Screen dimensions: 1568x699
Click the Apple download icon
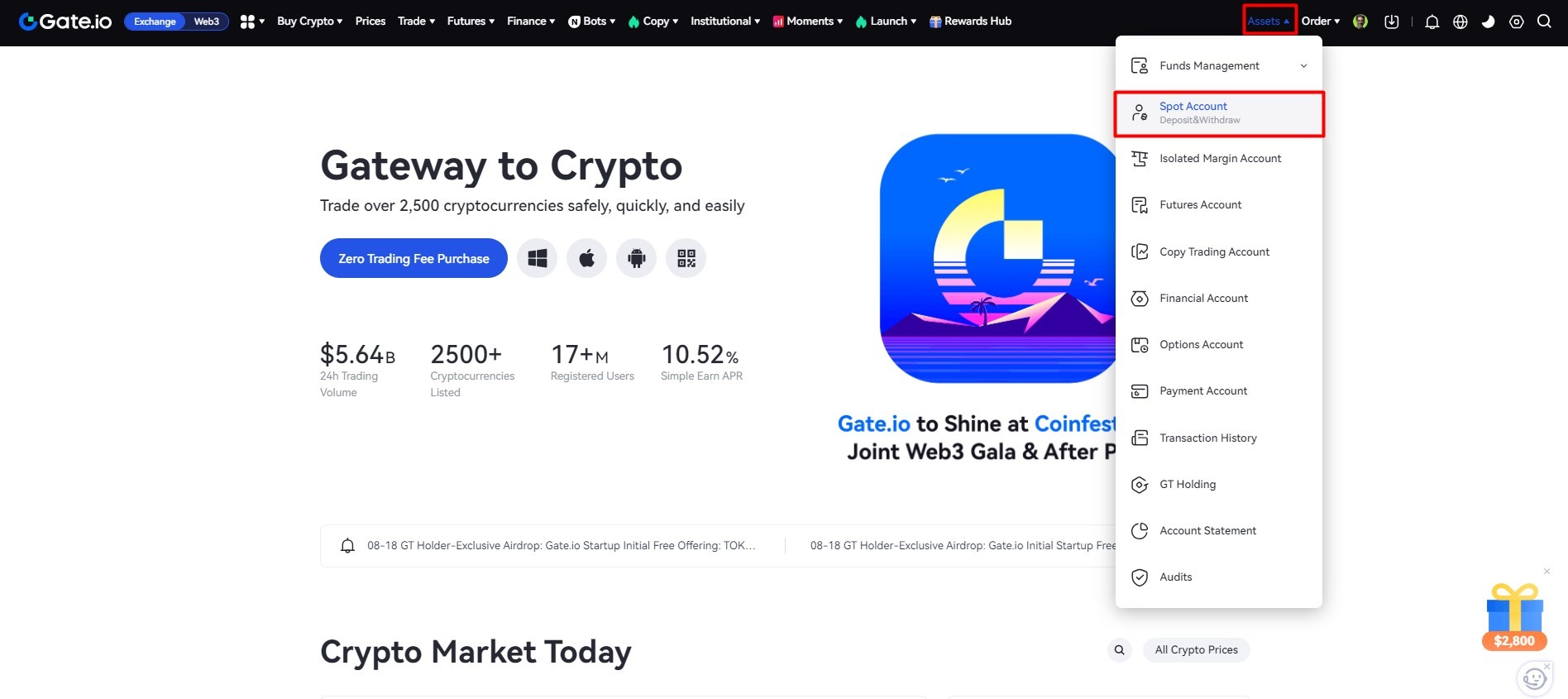pyautogui.click(x=586, y=258)
